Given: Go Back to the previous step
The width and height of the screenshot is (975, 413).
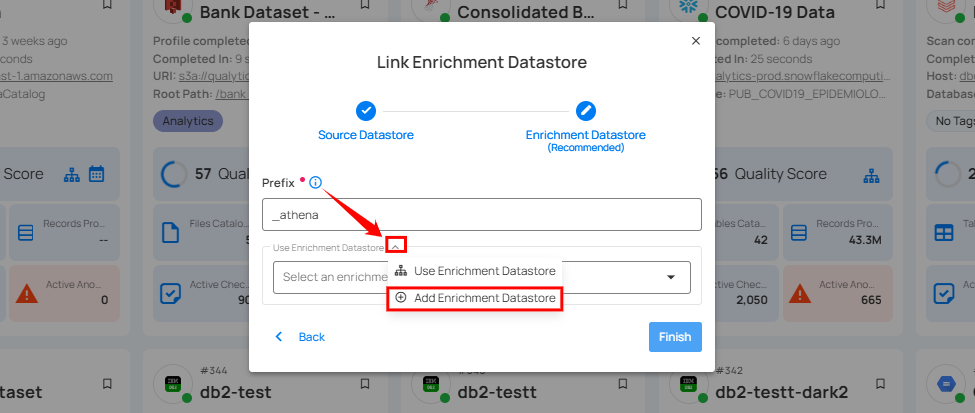Looking at the screenshot, I should point(300,337).
